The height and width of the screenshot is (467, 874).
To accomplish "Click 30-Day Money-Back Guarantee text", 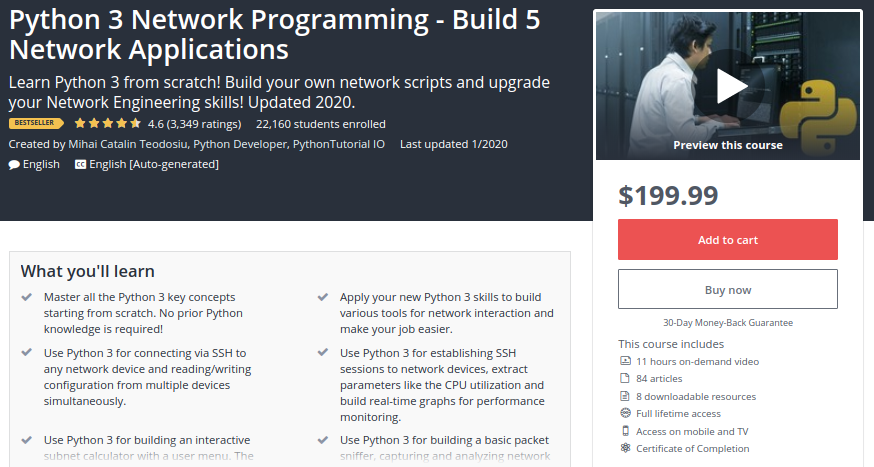I will (727, 323).
